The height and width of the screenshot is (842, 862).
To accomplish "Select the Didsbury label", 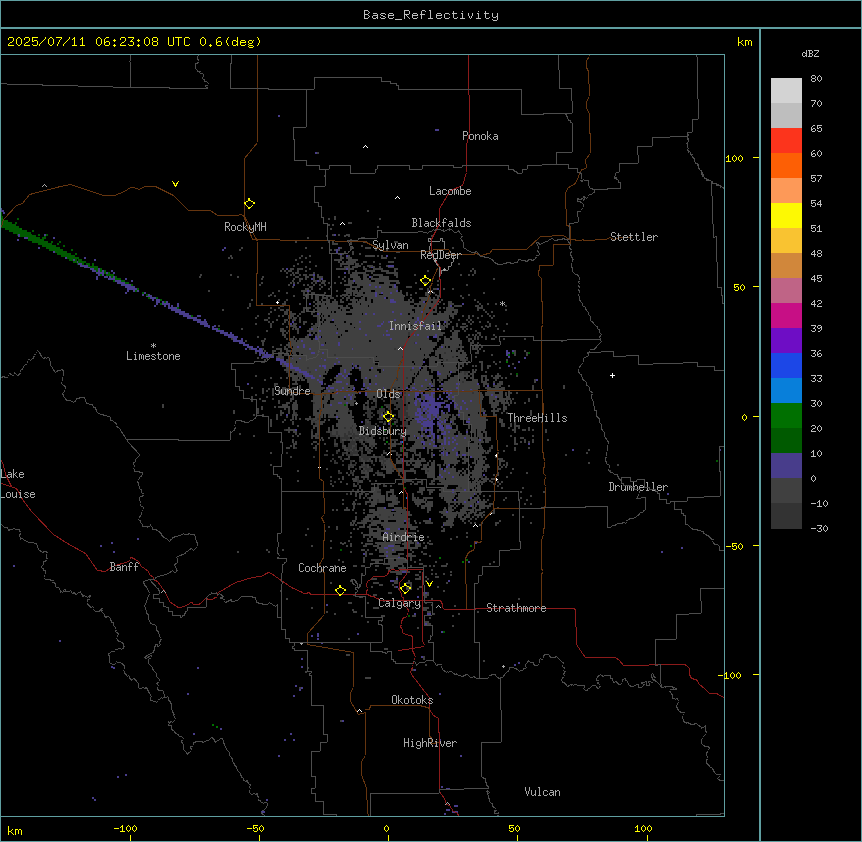I will click(x=382, y=431).
